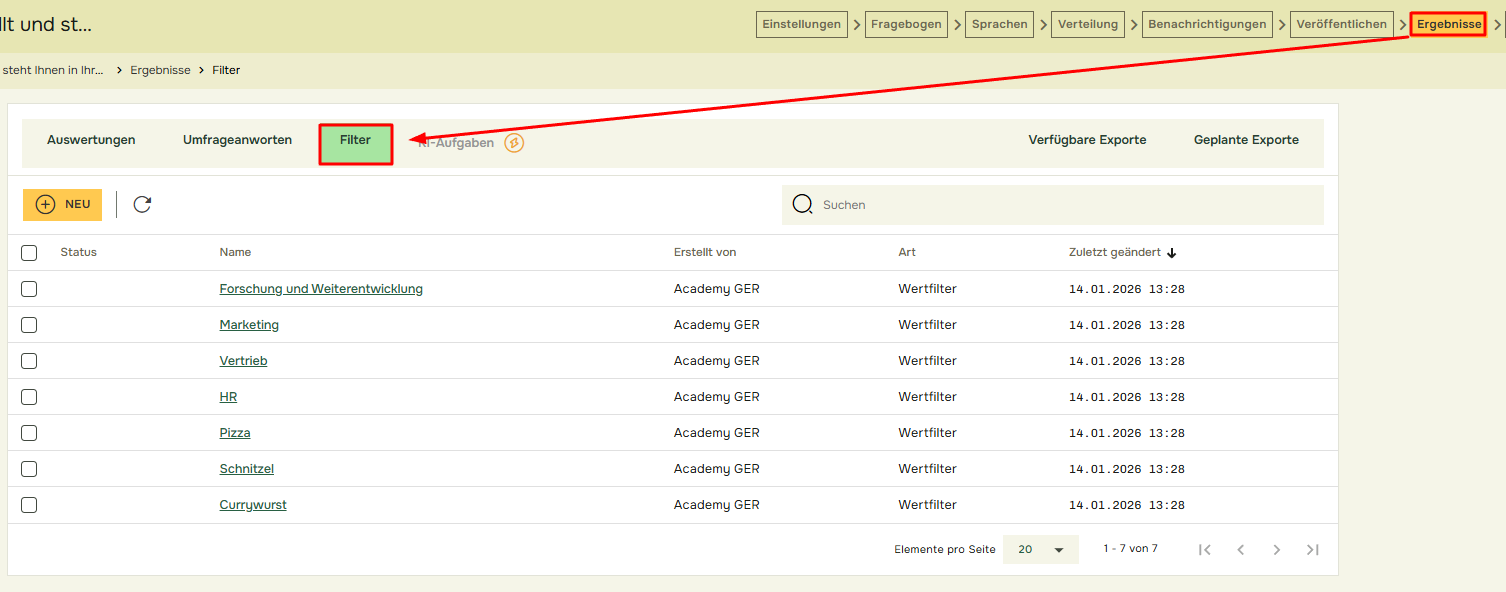This screenshot has width=1506, height=592.
Task: Open the Fragebogen step in workflow bar
Action: click(x=906, y=24)
